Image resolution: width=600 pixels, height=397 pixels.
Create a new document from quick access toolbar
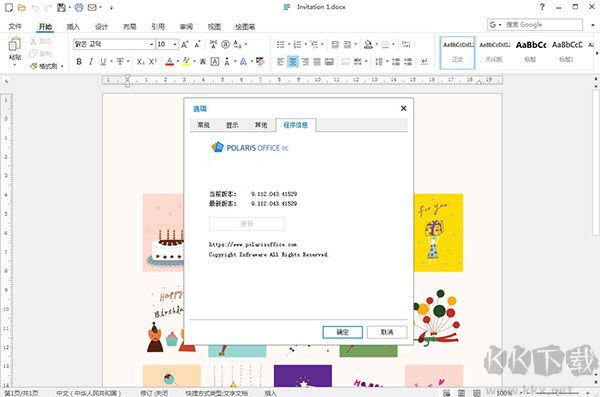[8, 7]
